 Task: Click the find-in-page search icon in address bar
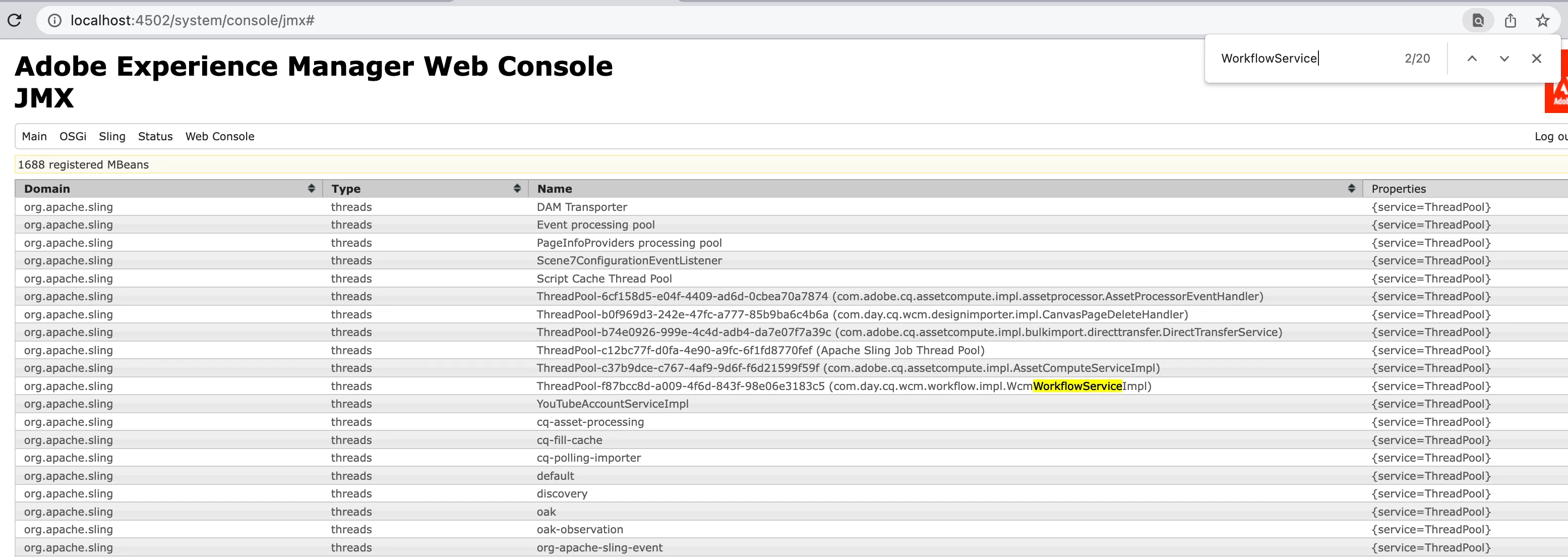pos(1477,21)
